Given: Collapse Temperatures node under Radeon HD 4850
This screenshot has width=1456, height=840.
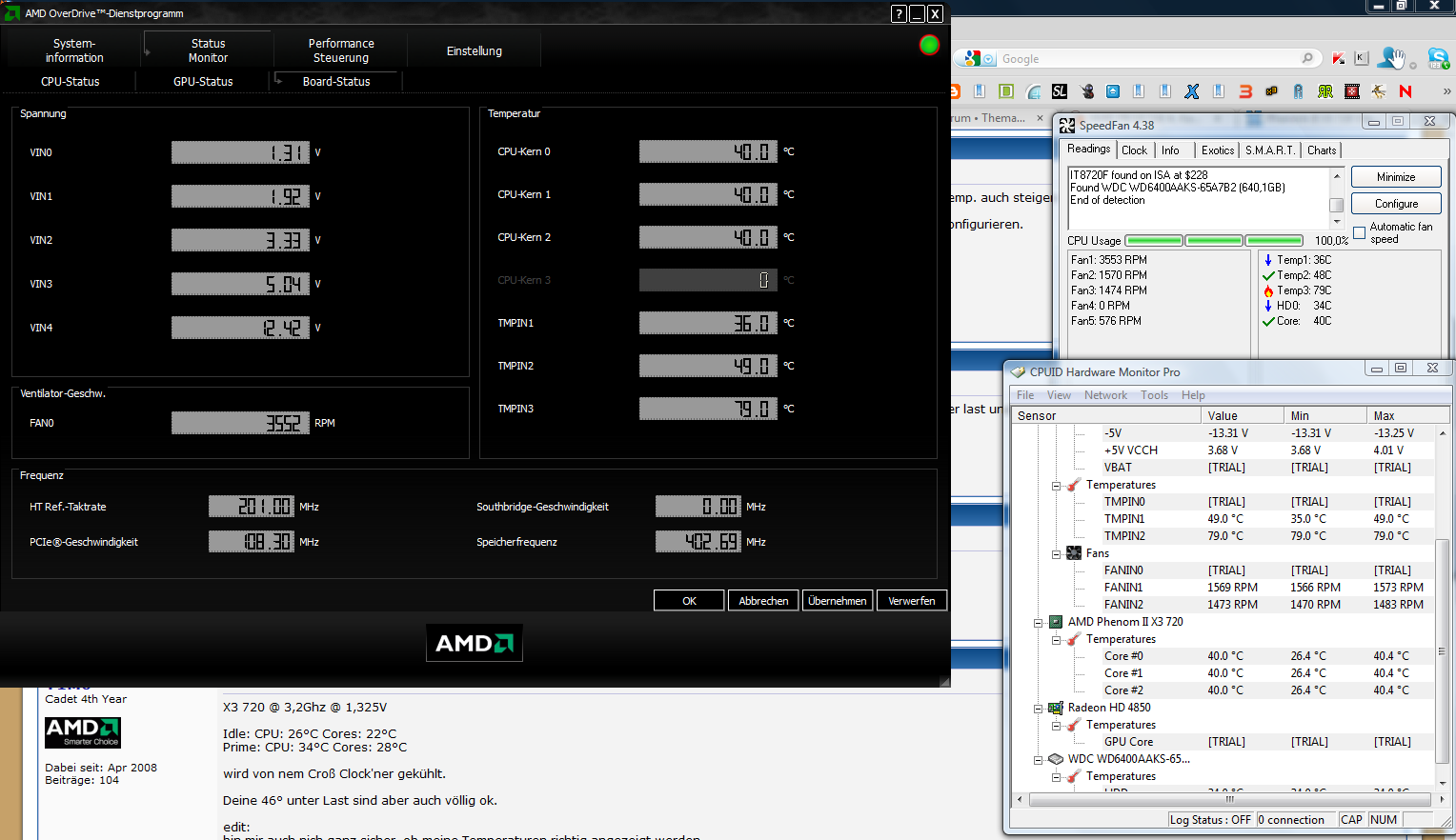Looking at the screenshot, I should [1057, 726].
